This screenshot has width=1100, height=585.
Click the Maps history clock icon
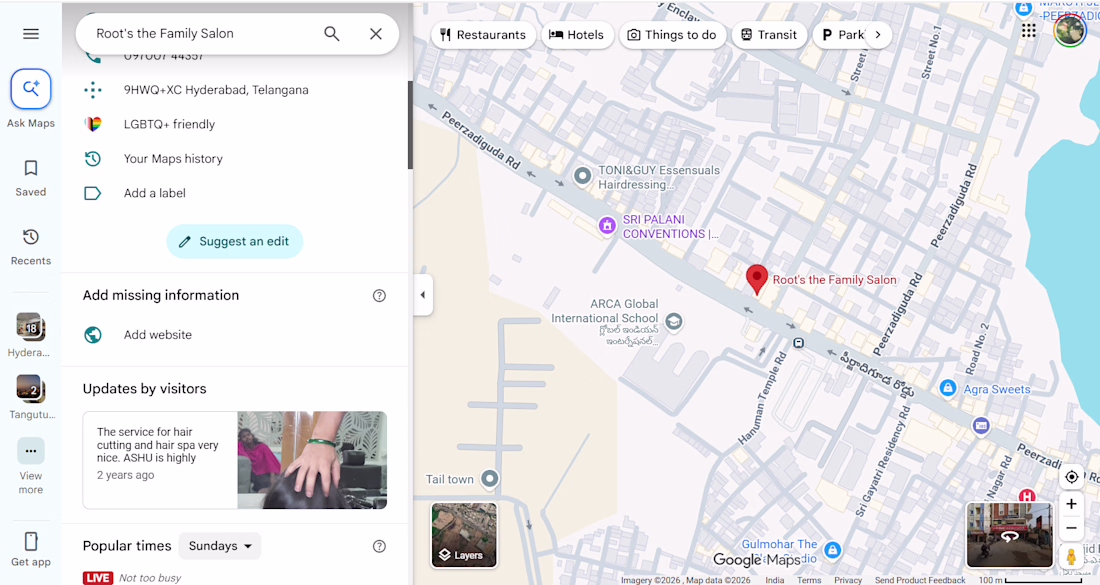[x=93, y=159]
